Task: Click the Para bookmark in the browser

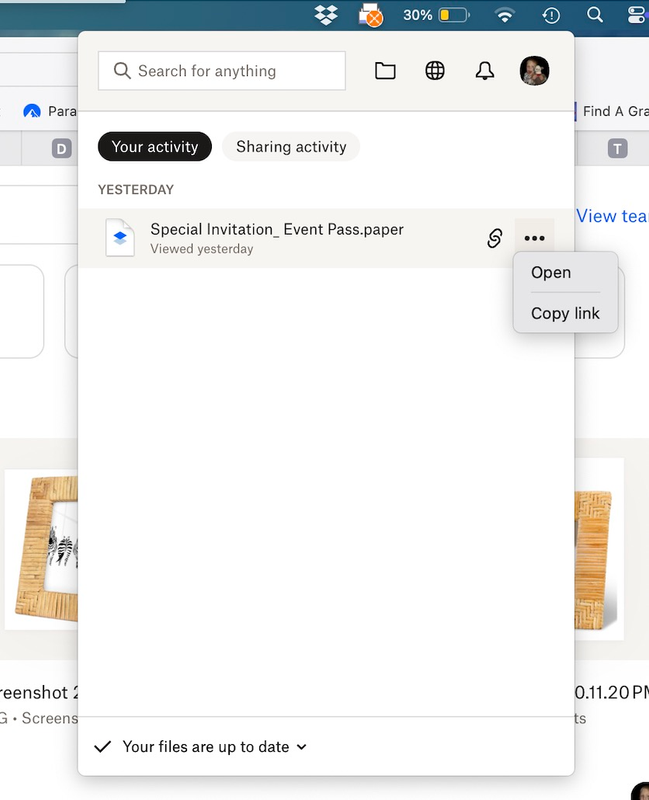Action: click(x=50, y=111)
